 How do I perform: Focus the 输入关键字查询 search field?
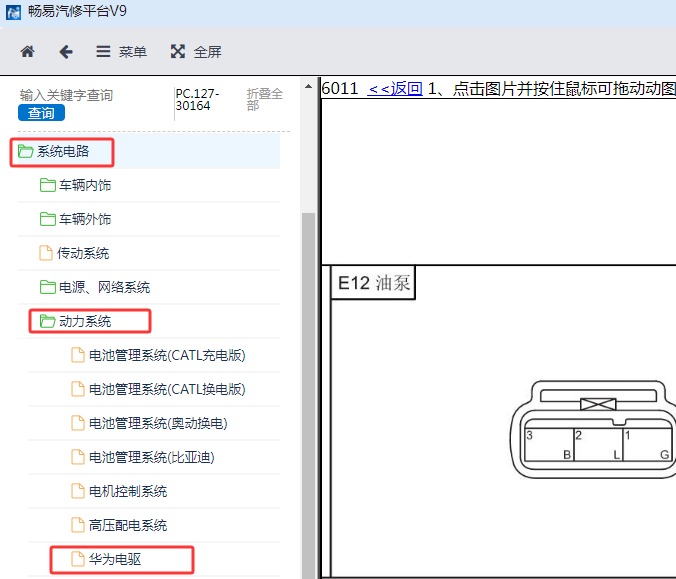[66, 95]
